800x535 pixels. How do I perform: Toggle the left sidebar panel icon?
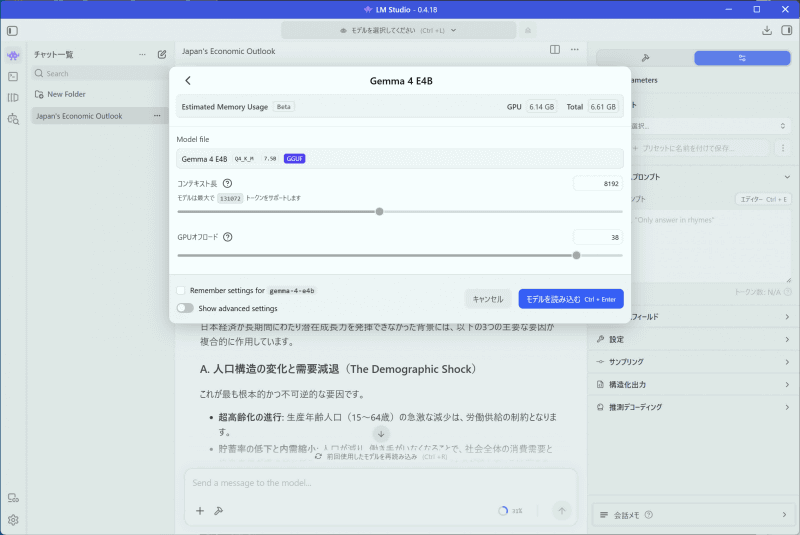click(13, 31)
